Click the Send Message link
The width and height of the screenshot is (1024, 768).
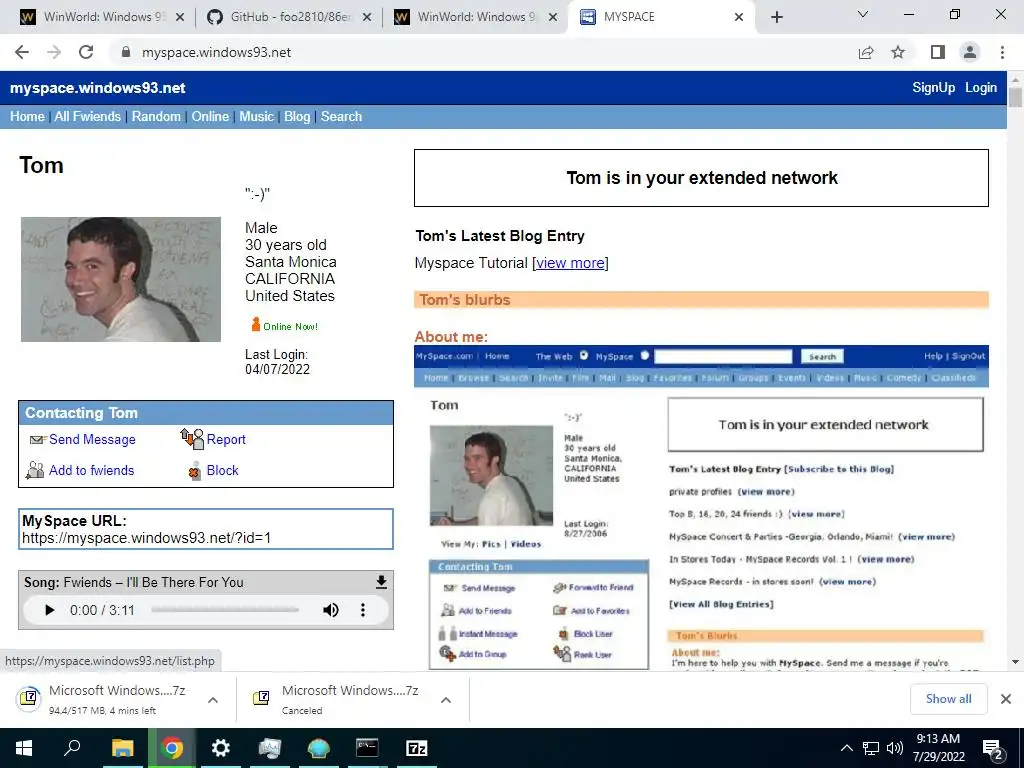(x=92, y=440)
